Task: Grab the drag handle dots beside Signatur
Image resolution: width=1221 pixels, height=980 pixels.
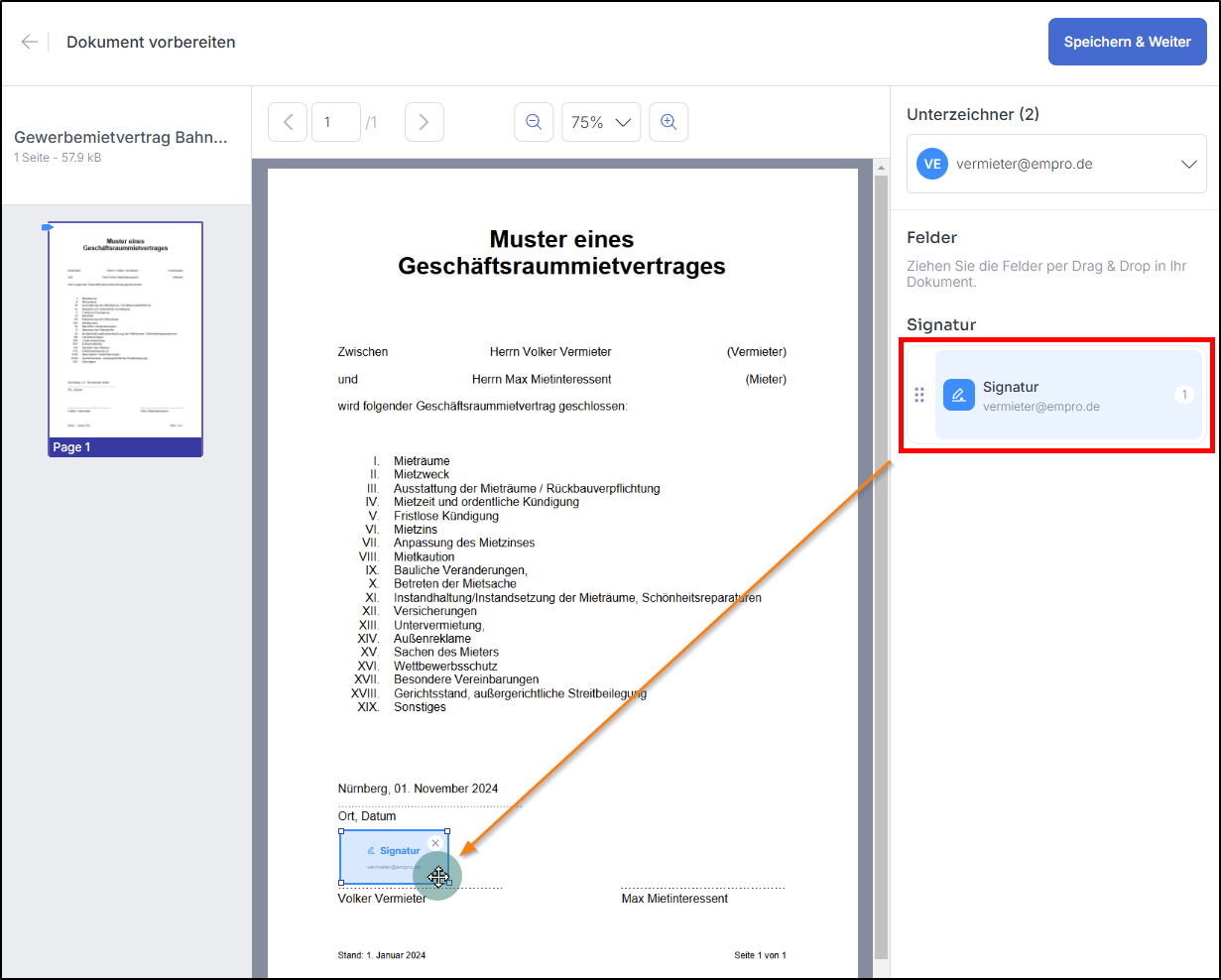Action: pyautogui.click(x=919, y=395)
